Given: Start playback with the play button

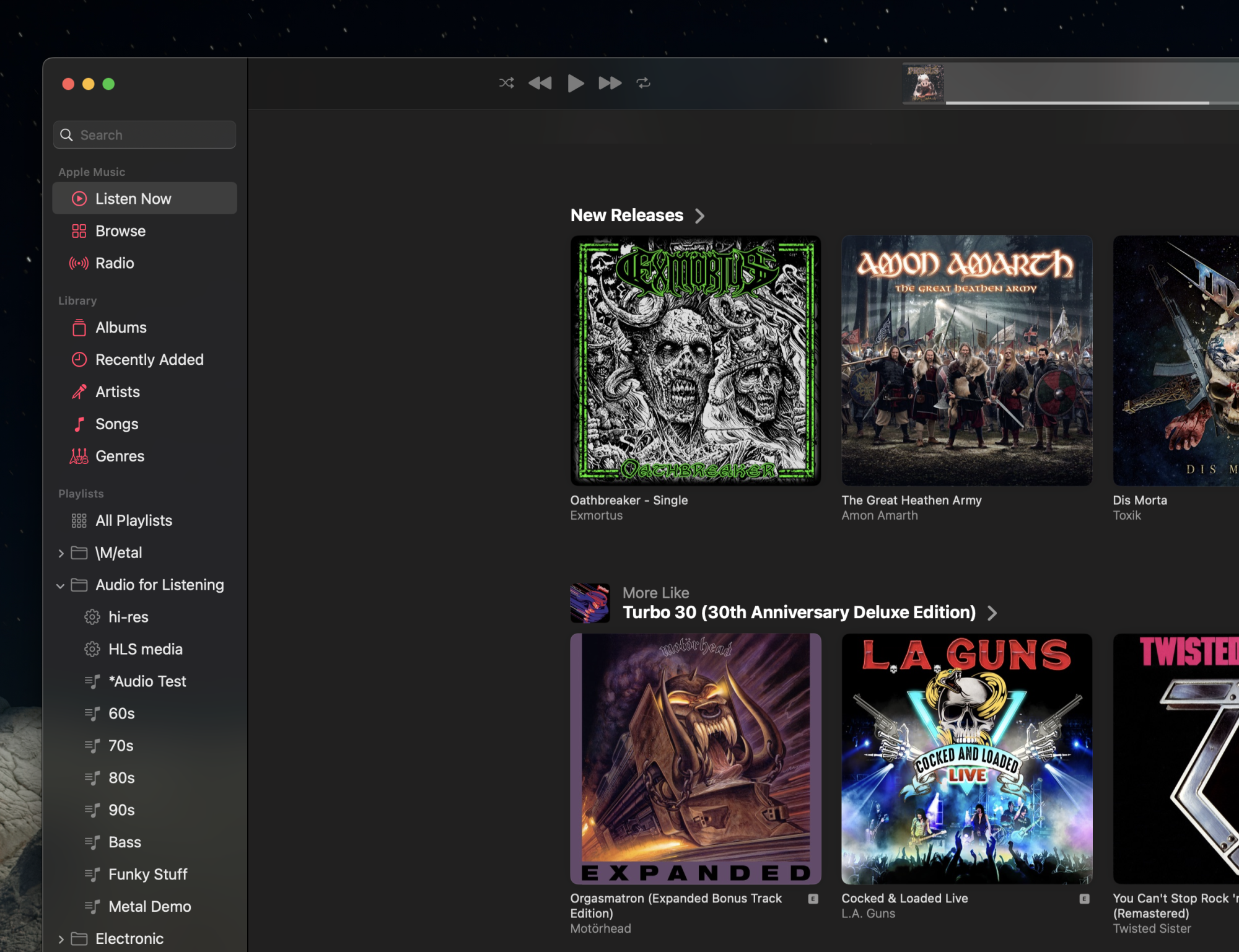Looking at the screenshot, I should (x=576, y=83).
